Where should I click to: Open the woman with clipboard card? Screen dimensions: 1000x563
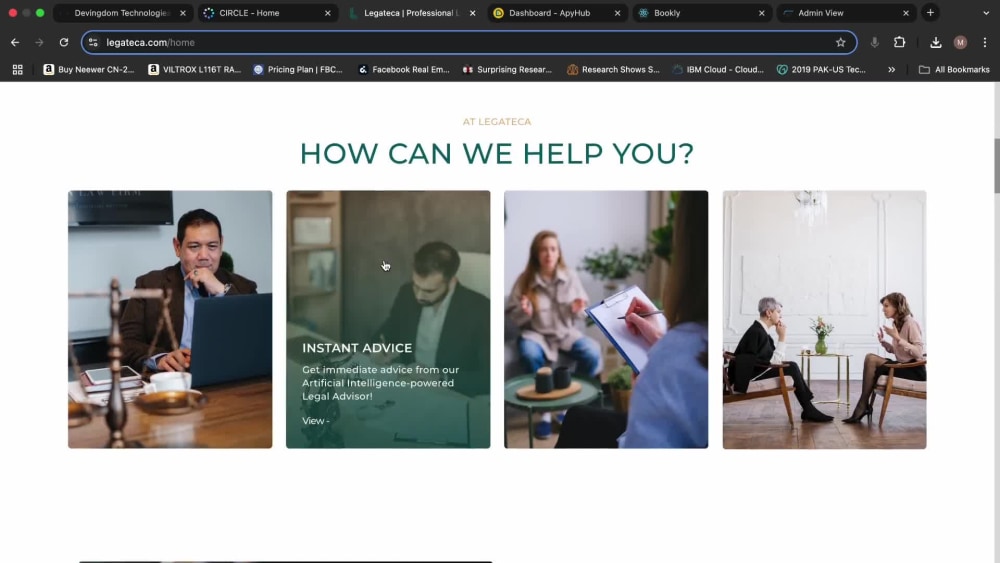pos(606,319)
